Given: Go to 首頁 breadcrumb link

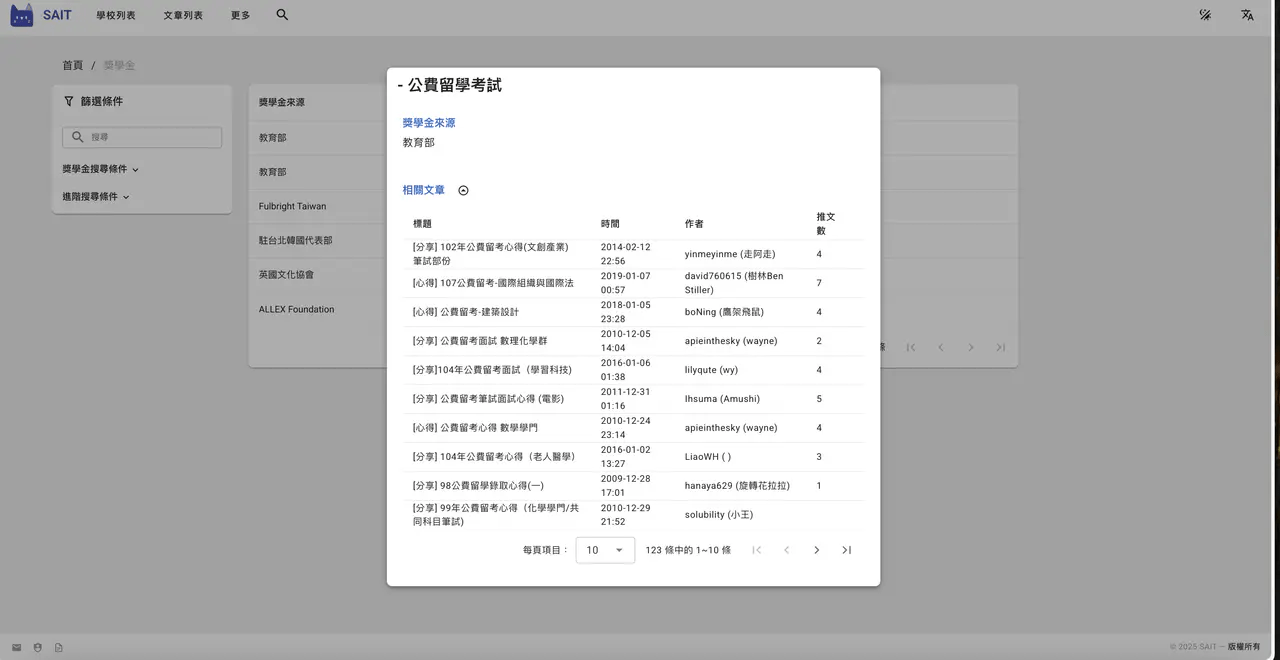Looking at the screenshot, I should [73, 65].
